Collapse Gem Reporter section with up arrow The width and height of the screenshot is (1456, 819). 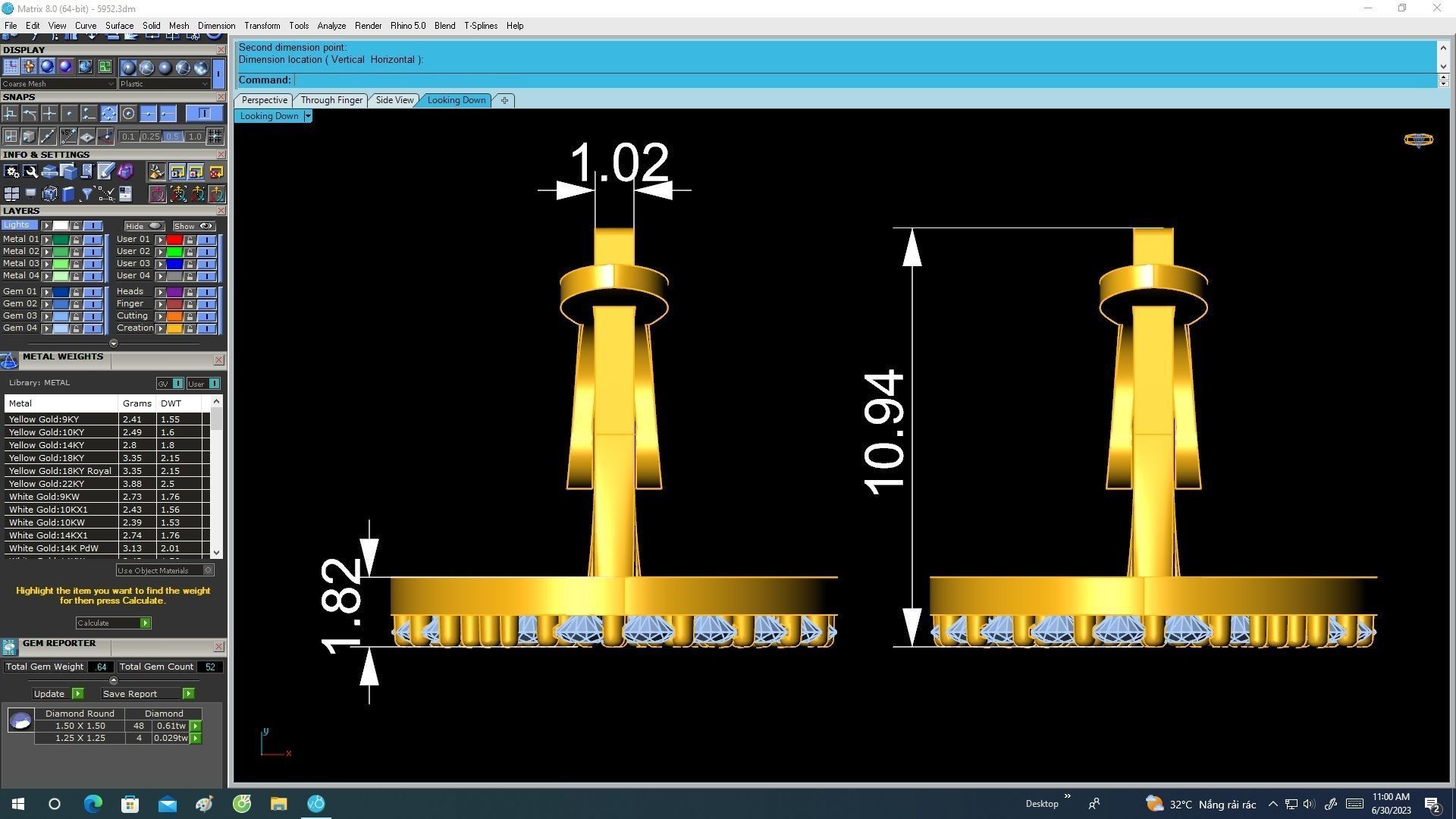[114, 680]
